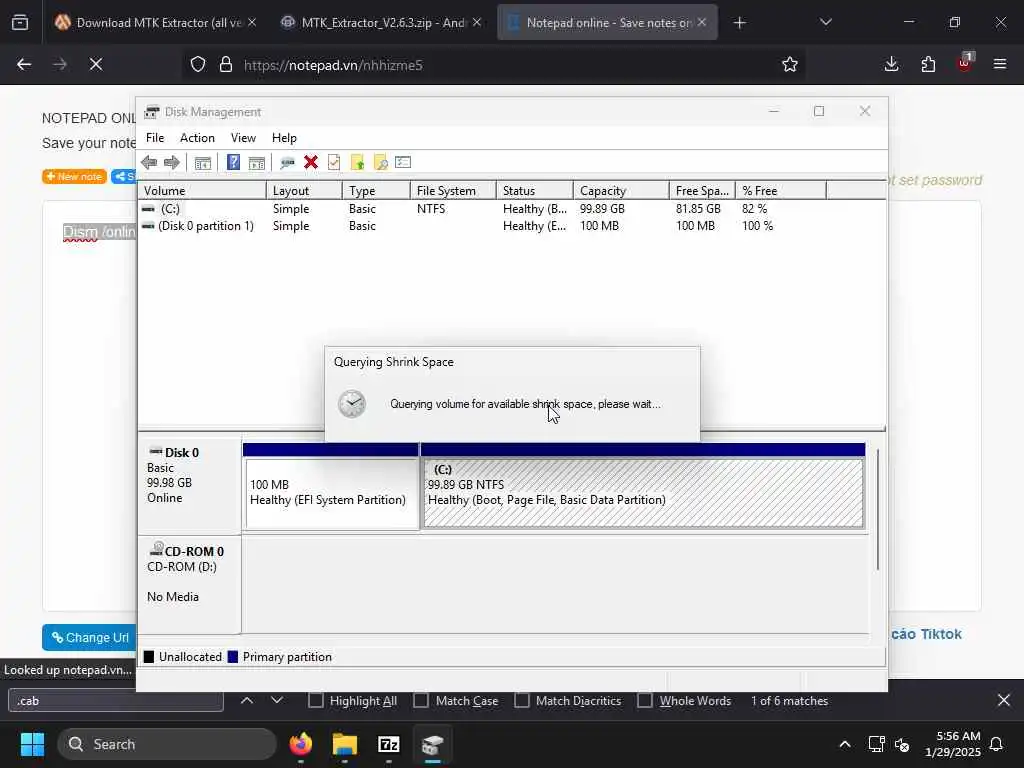Open a new browser tab with plus button

coord(739,23)
